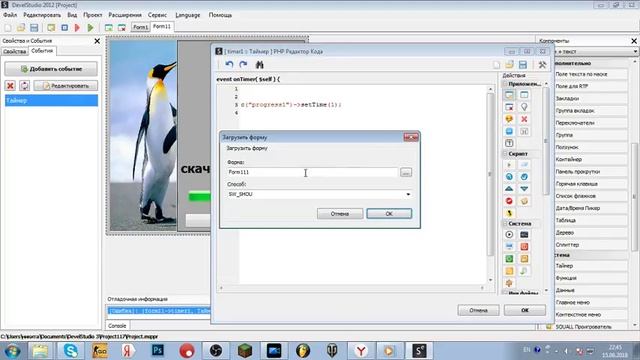Click the Windows Start button

tap(12, 351)
